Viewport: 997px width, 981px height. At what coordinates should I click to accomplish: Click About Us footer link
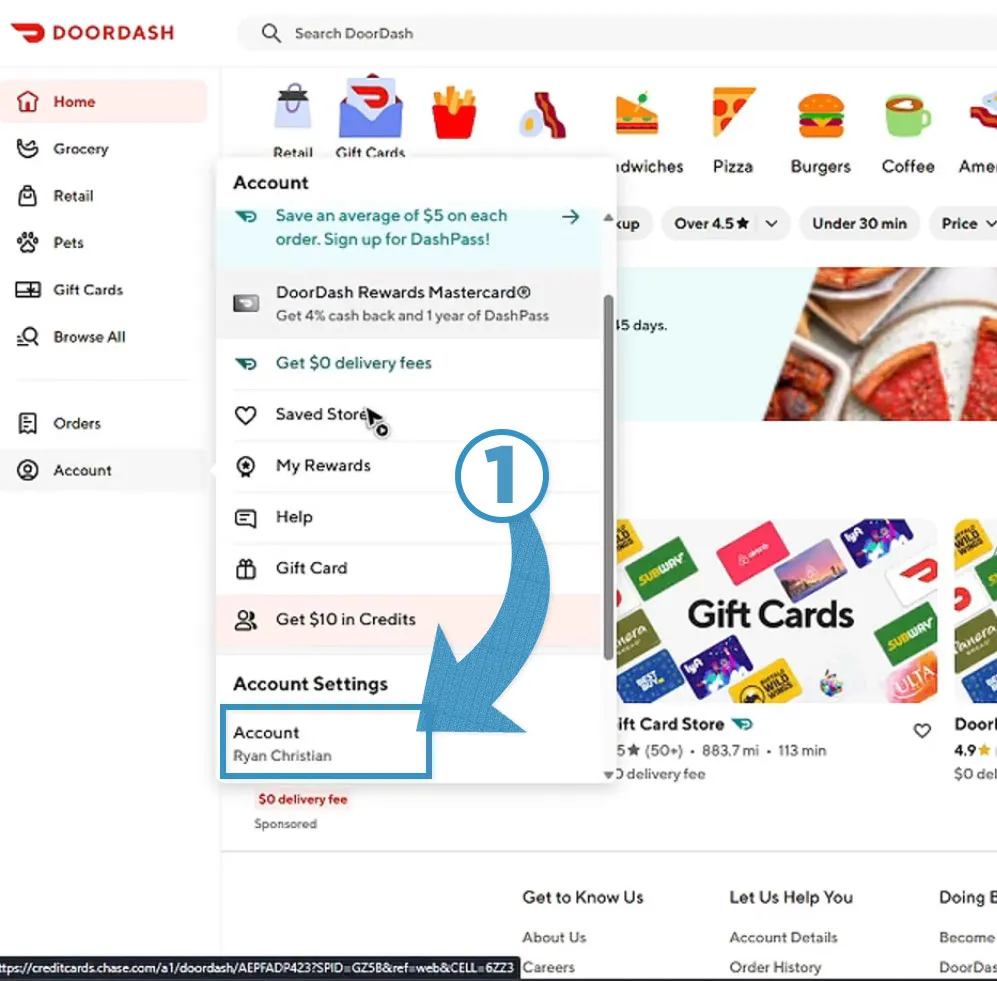coord(554,937)
